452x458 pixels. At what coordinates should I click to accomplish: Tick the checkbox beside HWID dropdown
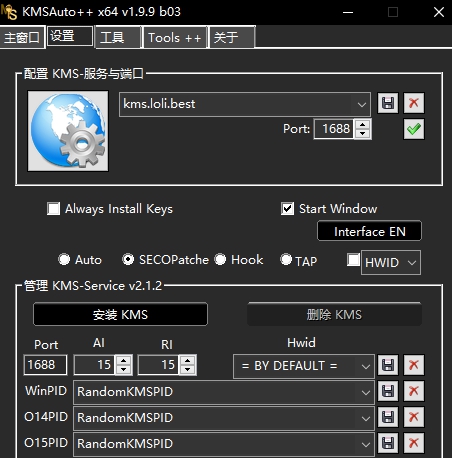point(353,260)
